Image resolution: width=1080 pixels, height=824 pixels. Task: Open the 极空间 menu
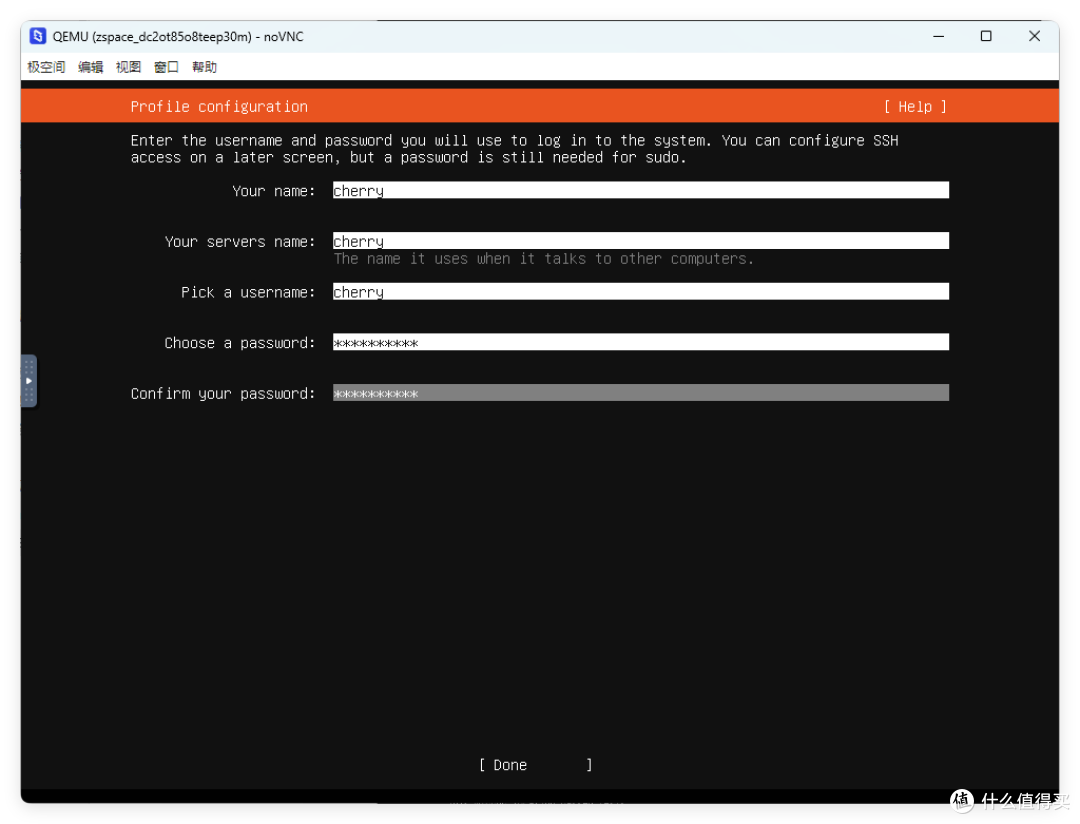tap(45, 67)
